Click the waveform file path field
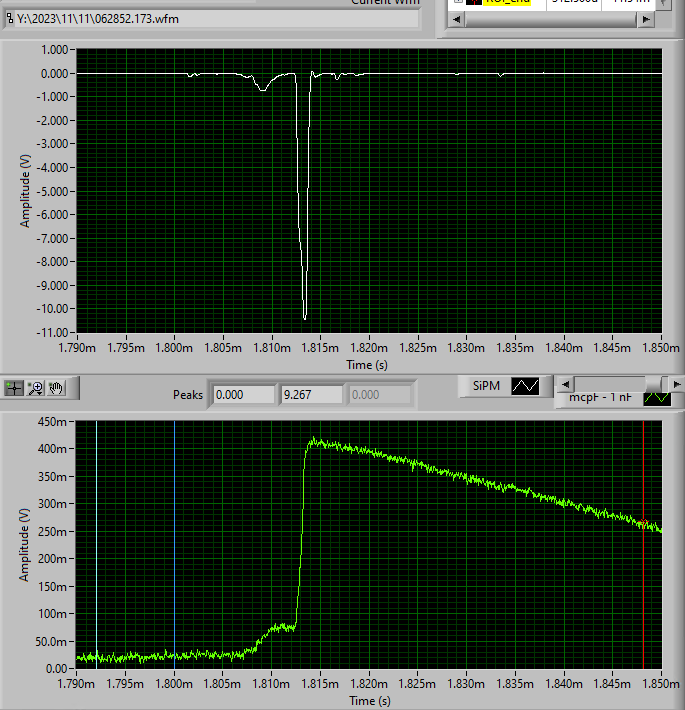This screenshot has width=685, height=710. click(216, 19)
